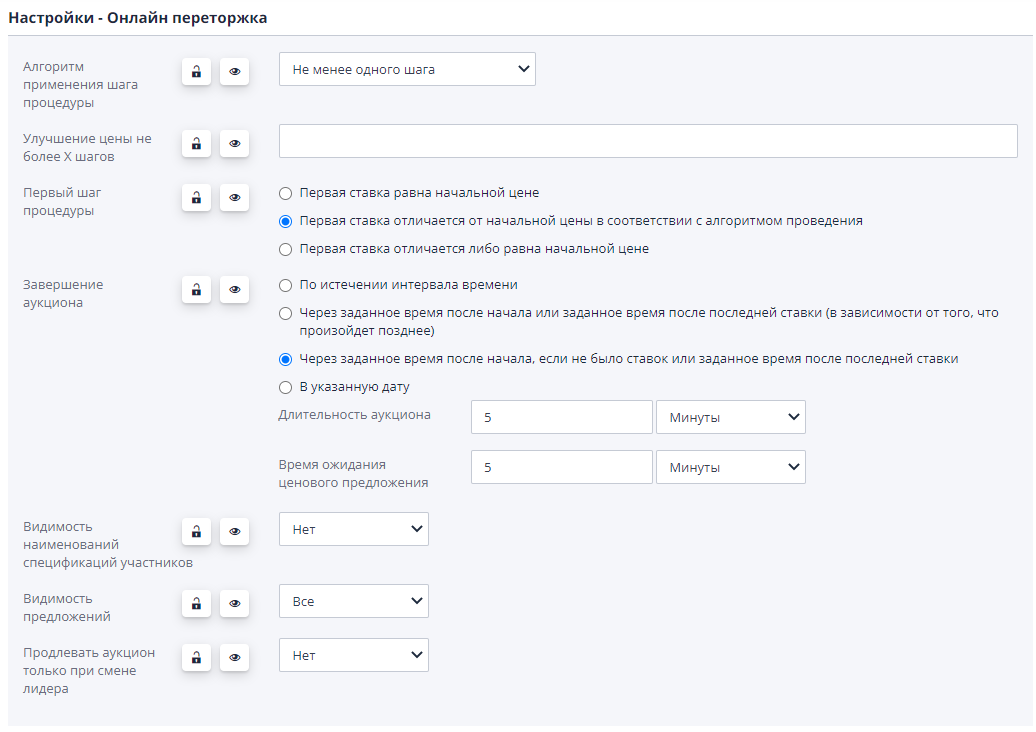Click lock icon for Видимость наименований спецификаций
This screenshot has height=732, width=1036.
click(196, 531)
